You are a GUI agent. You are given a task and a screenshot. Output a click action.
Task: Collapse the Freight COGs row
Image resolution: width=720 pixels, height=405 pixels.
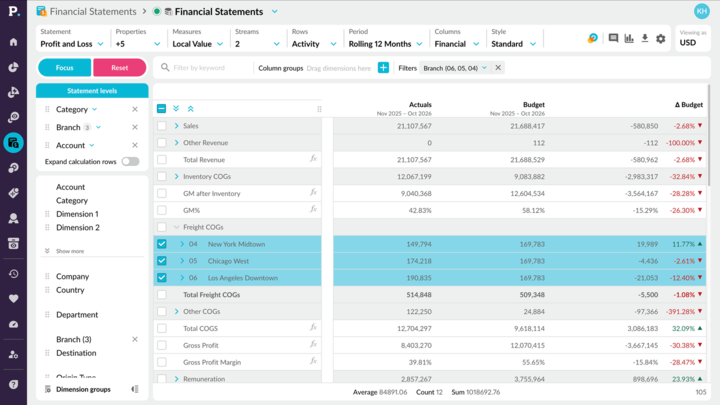(x=176, y=227)
